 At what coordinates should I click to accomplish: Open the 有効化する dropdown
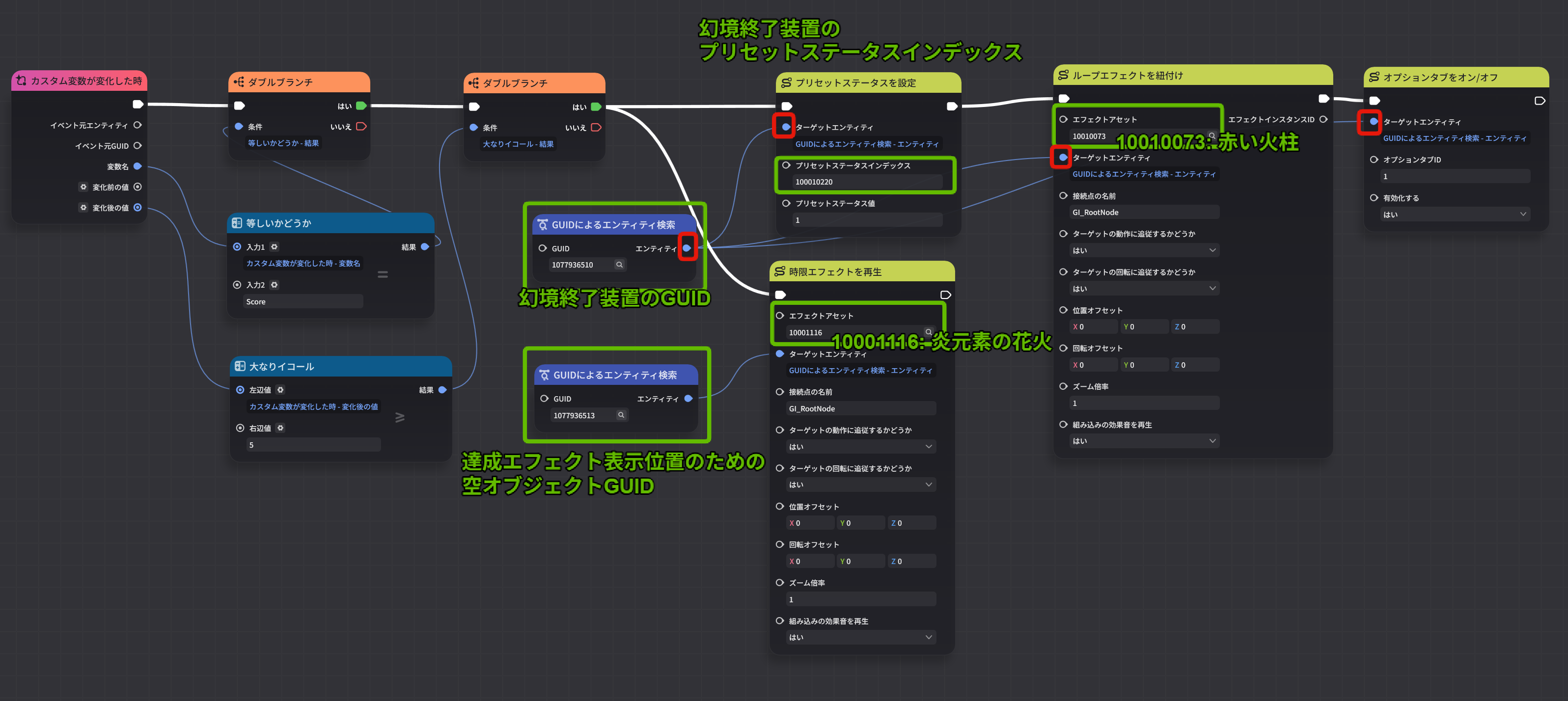coord(1455,214)
